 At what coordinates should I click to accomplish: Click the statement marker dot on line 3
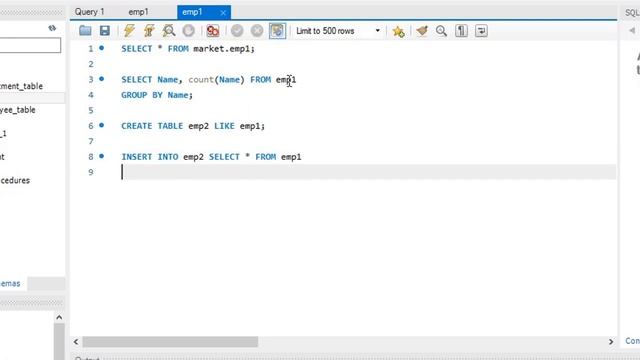[x=102, y=79]
